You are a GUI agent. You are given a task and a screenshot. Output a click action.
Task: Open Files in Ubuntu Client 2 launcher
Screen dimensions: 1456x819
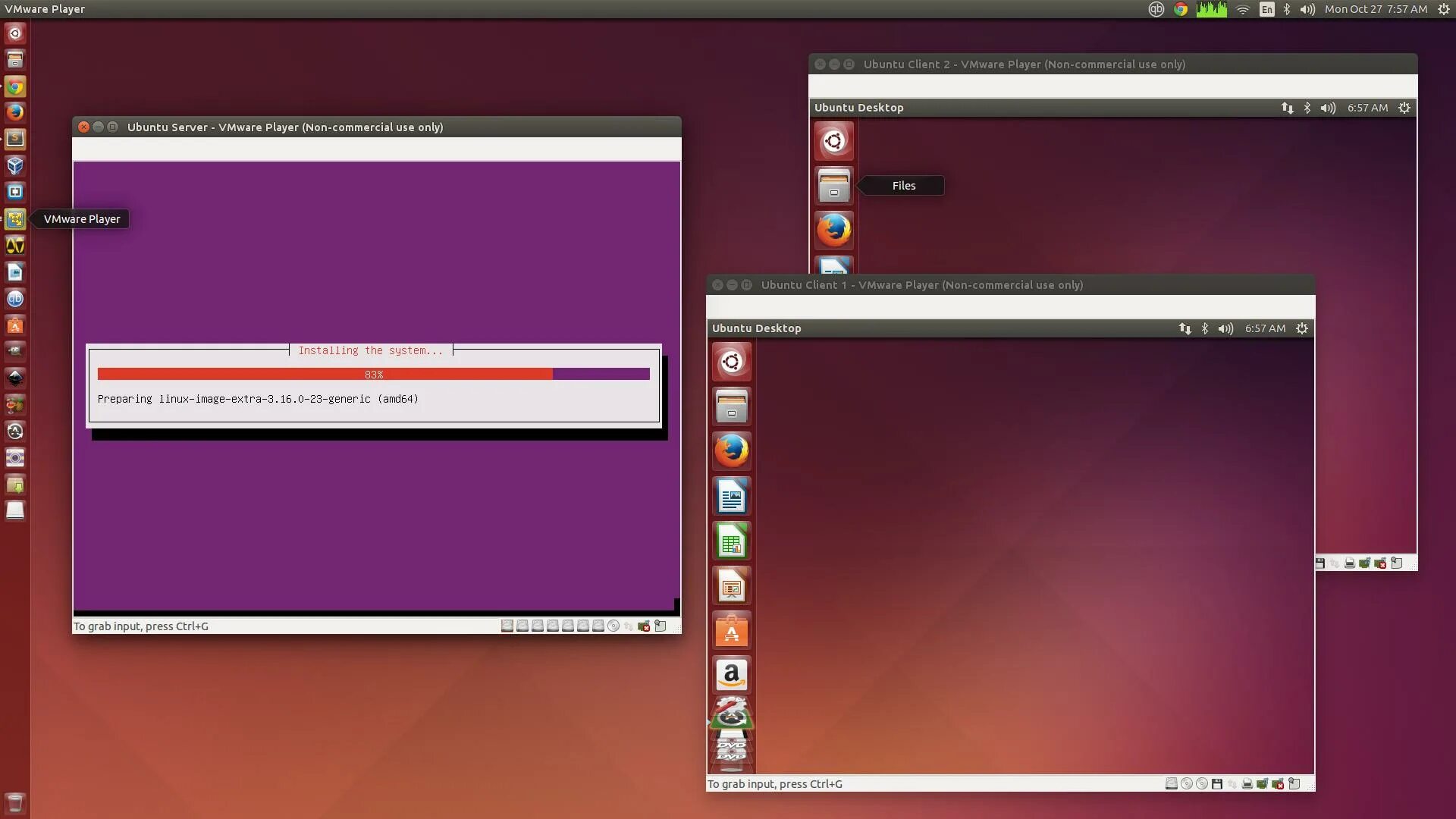833,186
